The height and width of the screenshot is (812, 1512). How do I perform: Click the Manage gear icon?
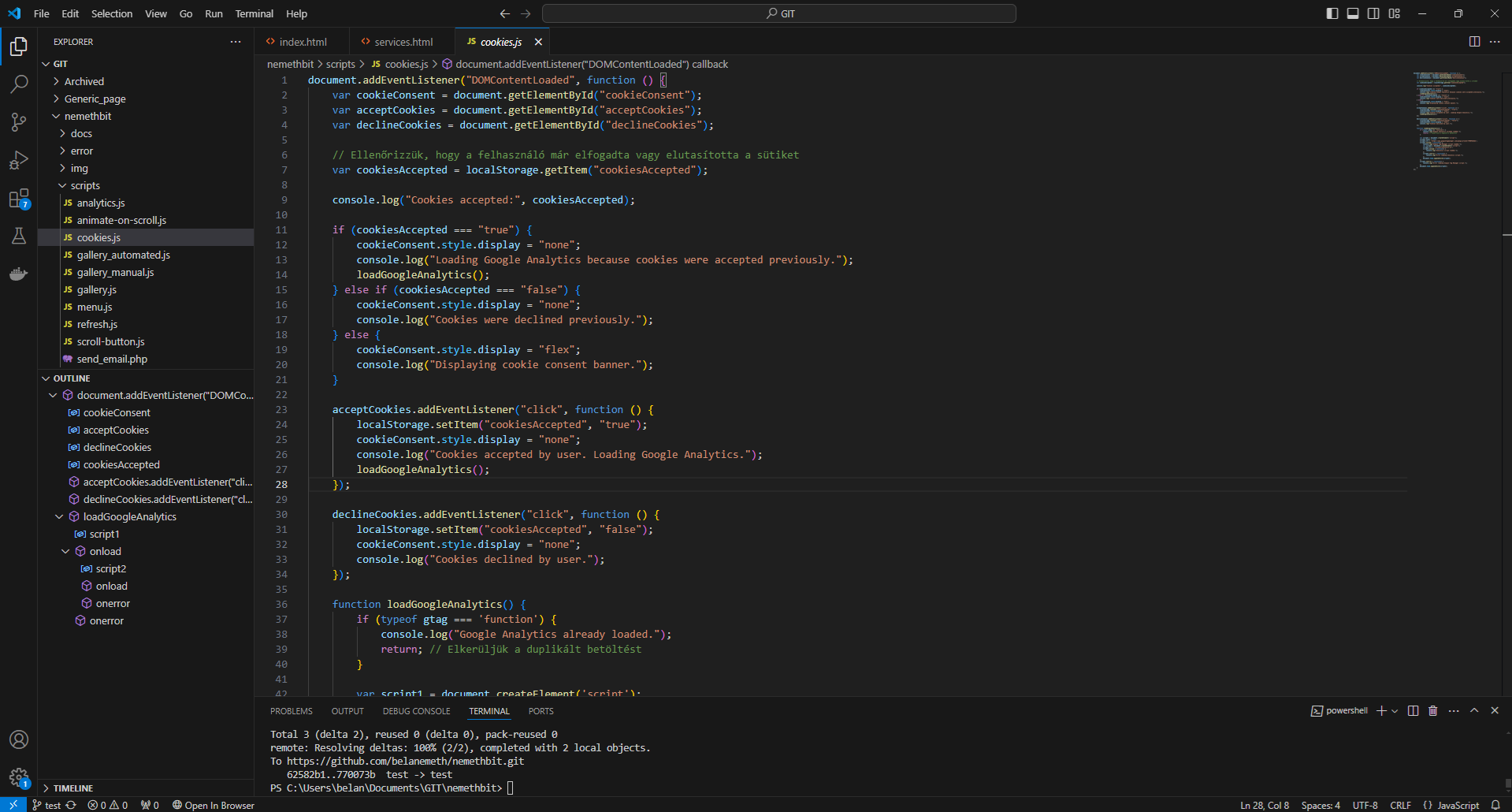19,777
